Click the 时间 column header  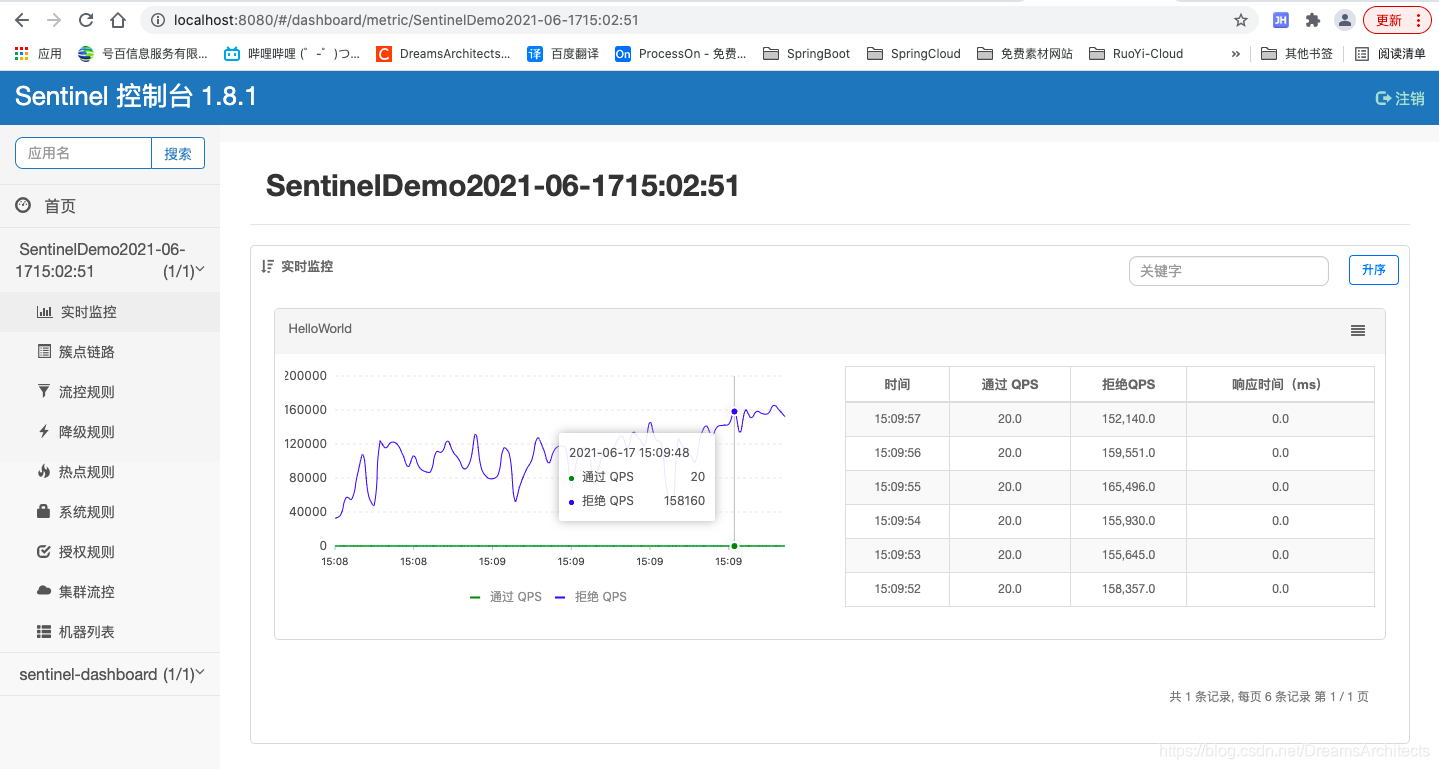[897, 384]
